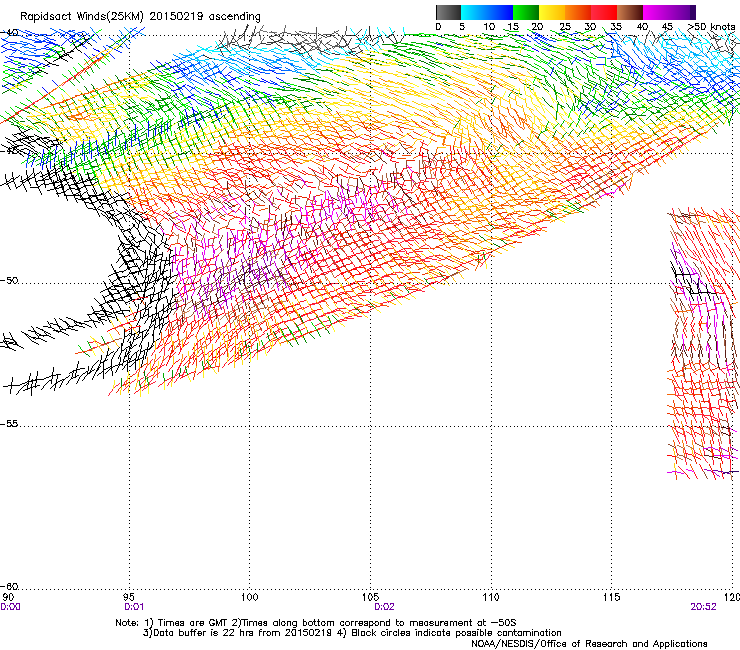740x650 pixels.
Task: Click the note '1) Times are GMT'
Action: coord(187,623)
